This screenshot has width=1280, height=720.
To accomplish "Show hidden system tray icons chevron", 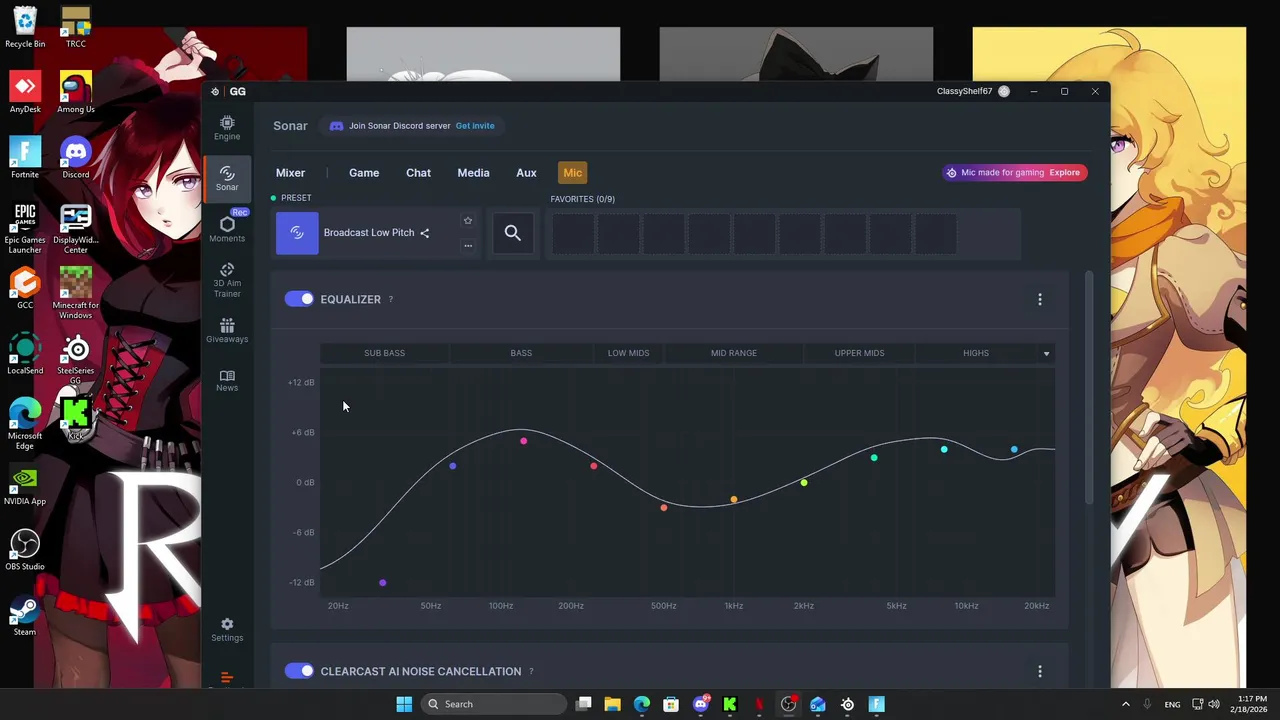I will coord(1125,704).
